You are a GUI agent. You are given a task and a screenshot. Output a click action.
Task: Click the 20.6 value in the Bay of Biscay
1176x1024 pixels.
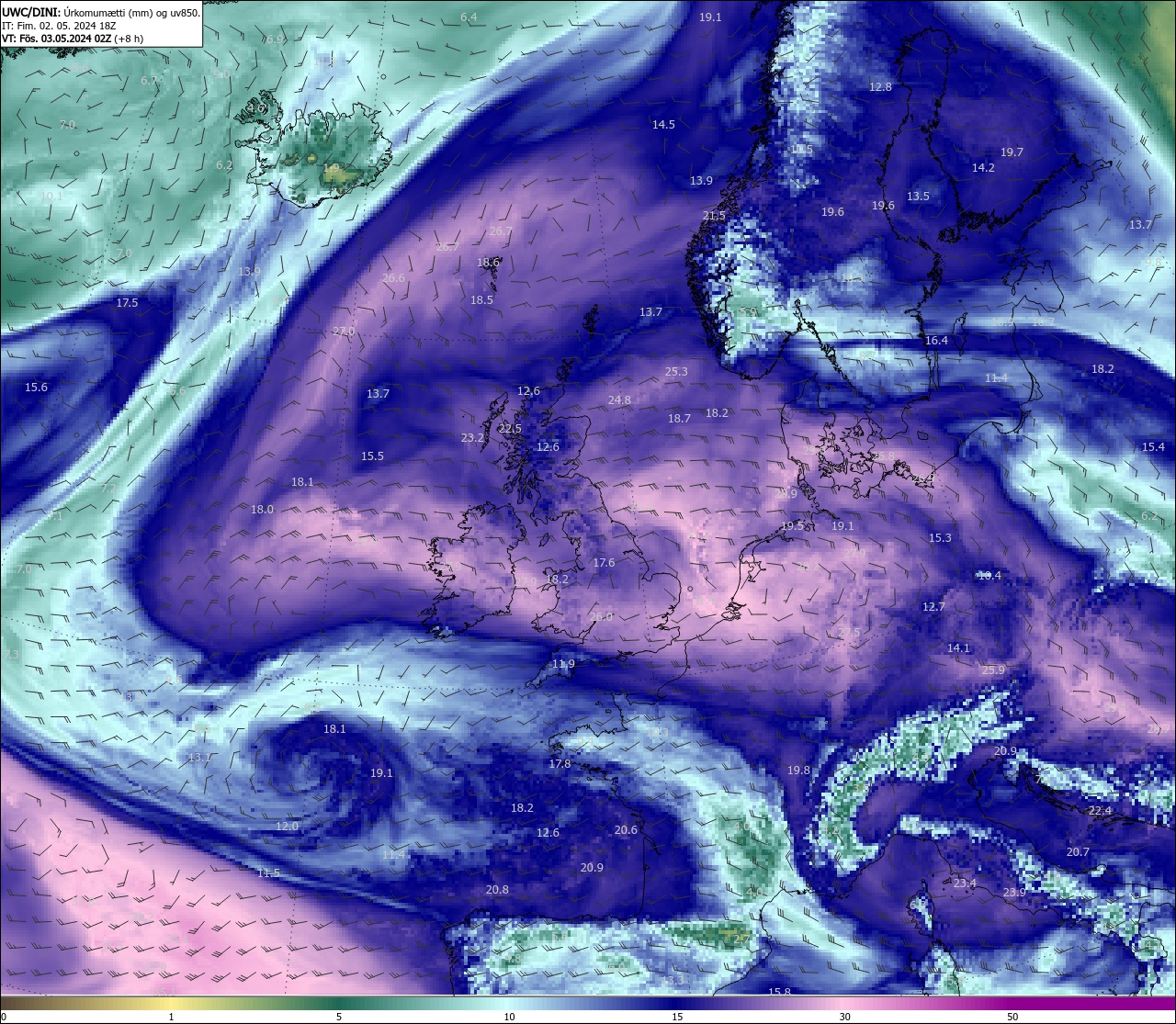[626, 829]
